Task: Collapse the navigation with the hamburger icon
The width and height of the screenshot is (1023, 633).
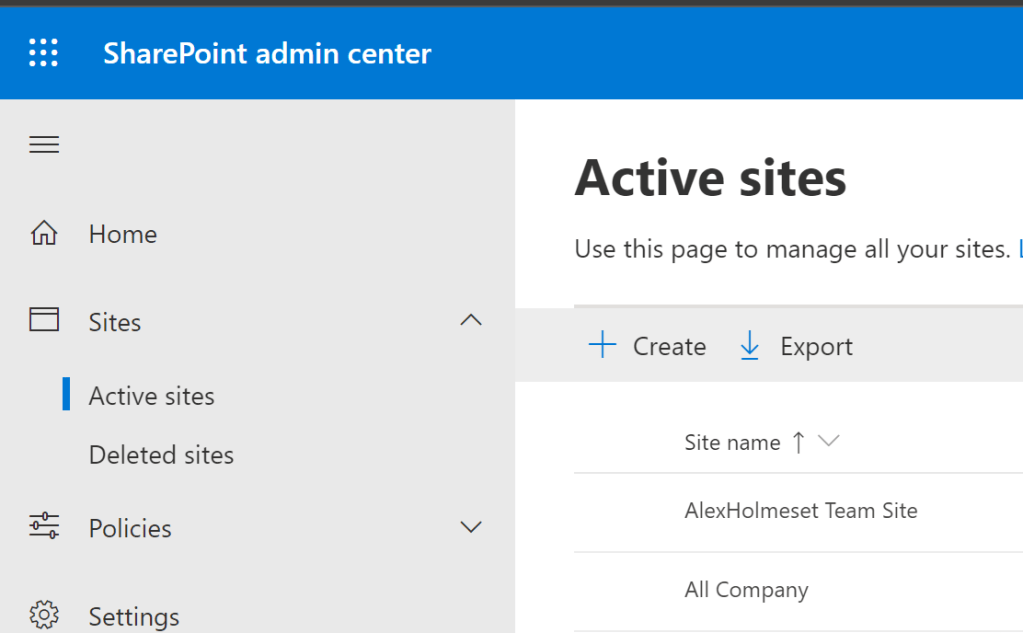Action: (43, 144)
